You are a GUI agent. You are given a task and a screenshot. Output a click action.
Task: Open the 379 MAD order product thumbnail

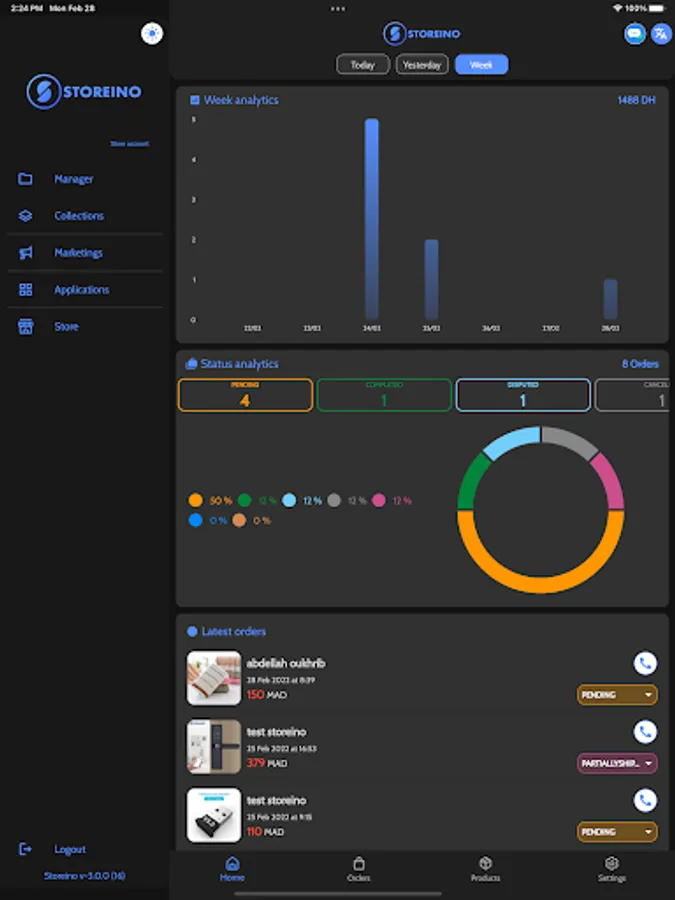(x=214, y=746)
